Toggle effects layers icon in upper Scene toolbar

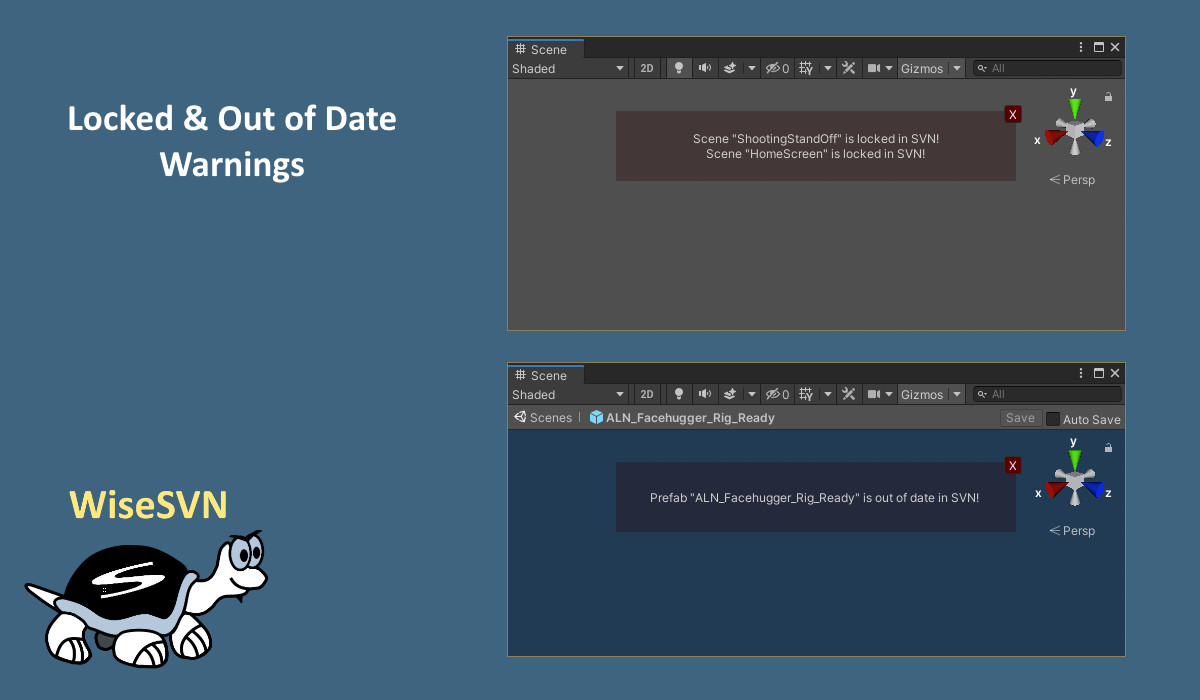pos(730,68)
